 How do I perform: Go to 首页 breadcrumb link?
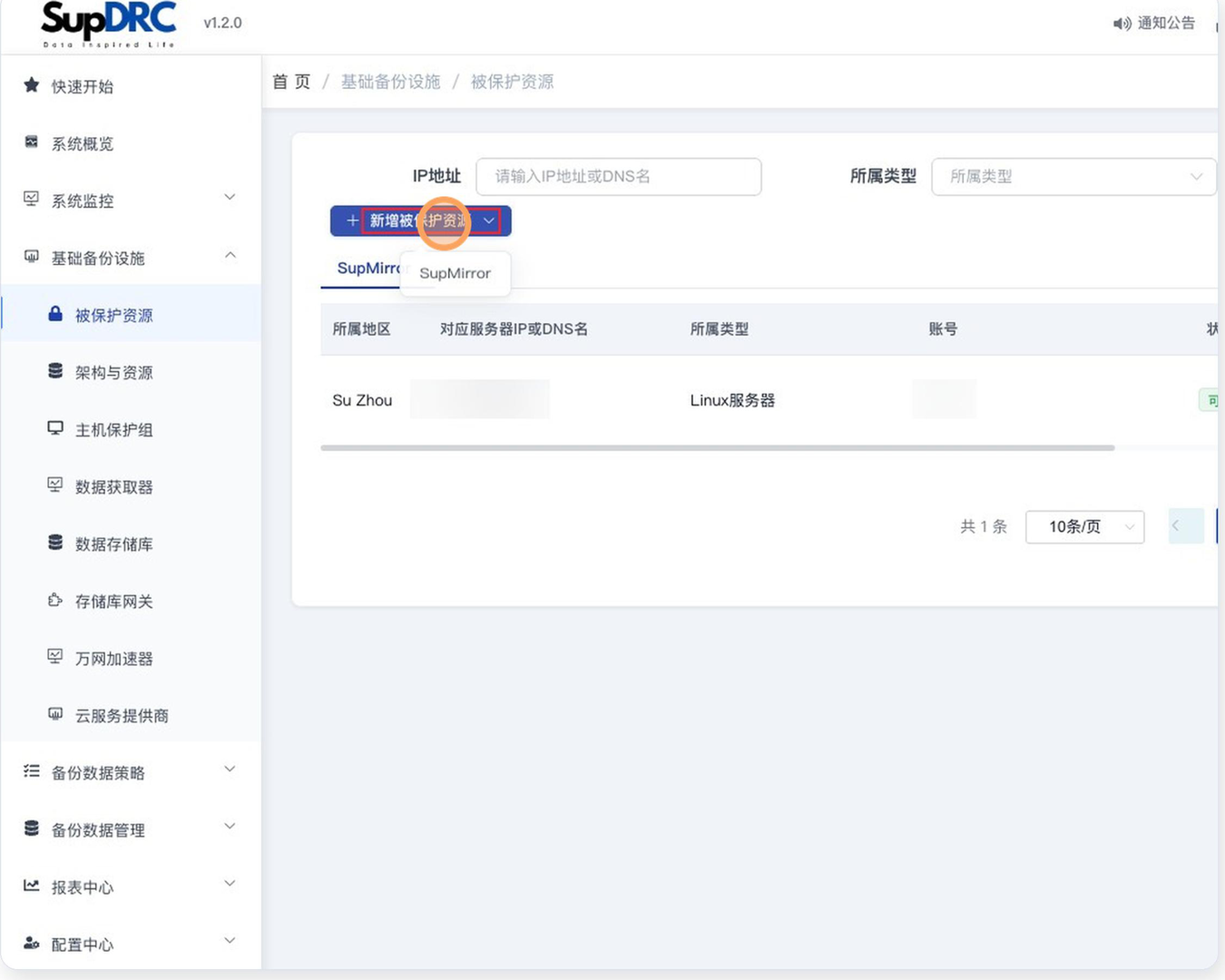291,82
